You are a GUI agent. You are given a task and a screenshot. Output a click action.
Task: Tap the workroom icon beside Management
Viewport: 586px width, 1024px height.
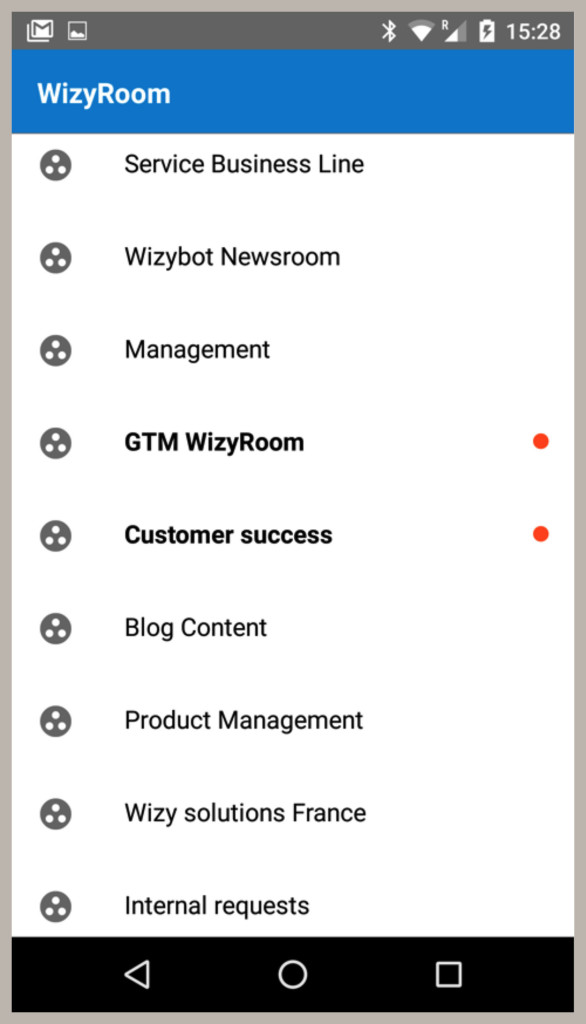click(x=56, y=350)
